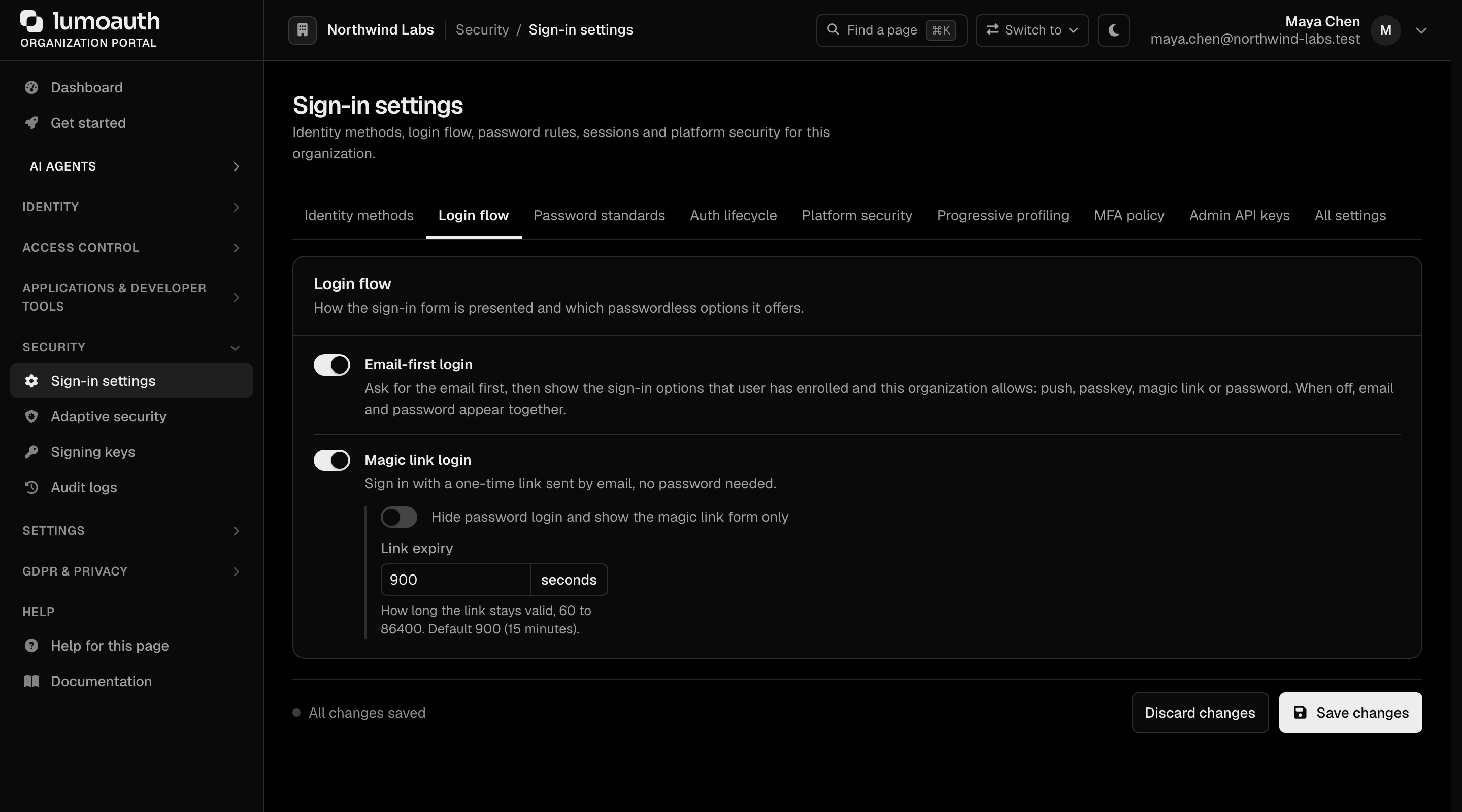Click the Sign-in settings gear icon
This screenshot has width=1462, height=812.
click(x=31, y=381)
